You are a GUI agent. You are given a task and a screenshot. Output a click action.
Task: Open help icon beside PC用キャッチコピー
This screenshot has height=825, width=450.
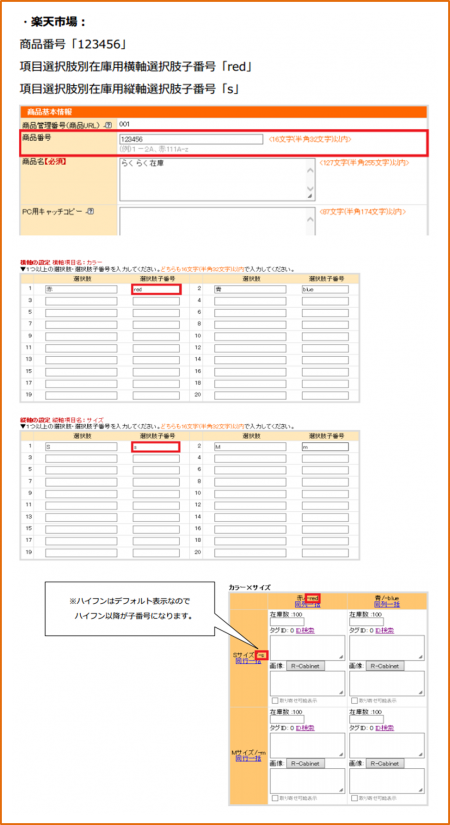point(91,211)
